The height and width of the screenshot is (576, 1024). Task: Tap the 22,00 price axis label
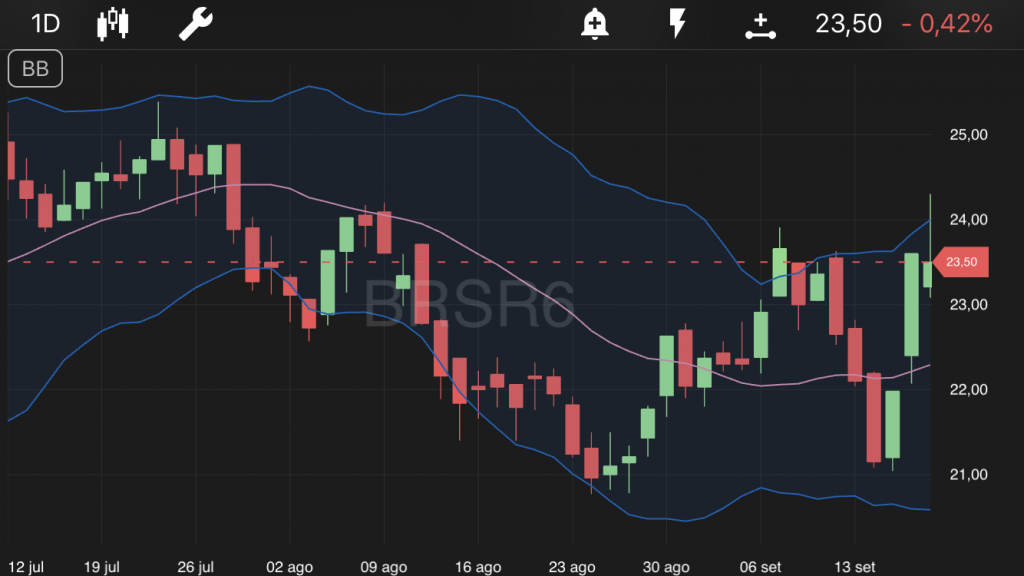(x=968, y=390)
